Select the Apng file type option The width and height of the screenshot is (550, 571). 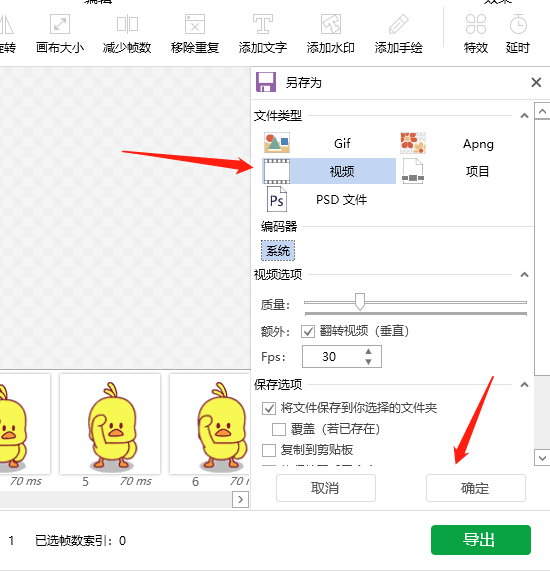pyautogui.click(x=465, y=143)
